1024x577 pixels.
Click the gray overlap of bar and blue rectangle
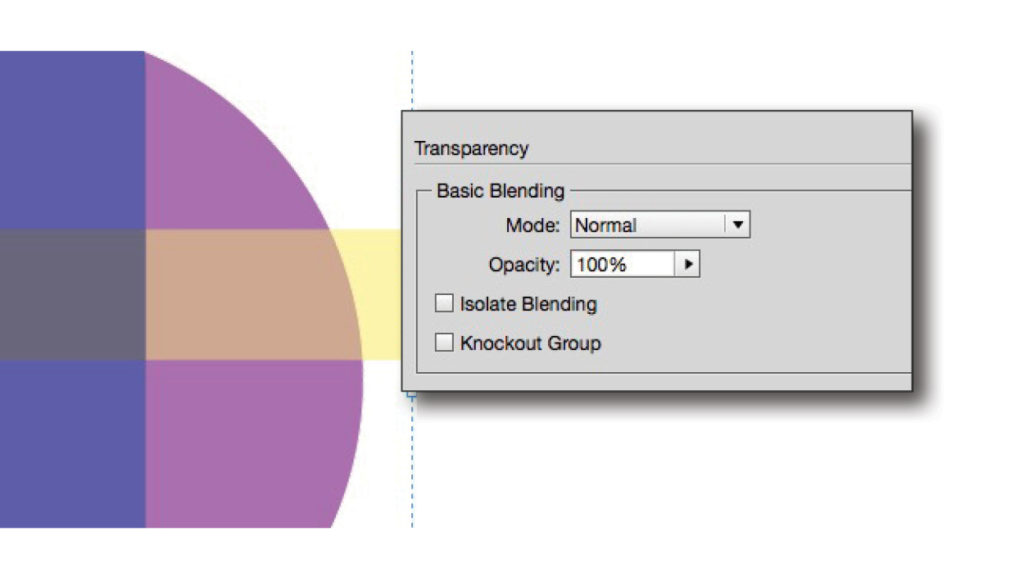tap(72, 295)
